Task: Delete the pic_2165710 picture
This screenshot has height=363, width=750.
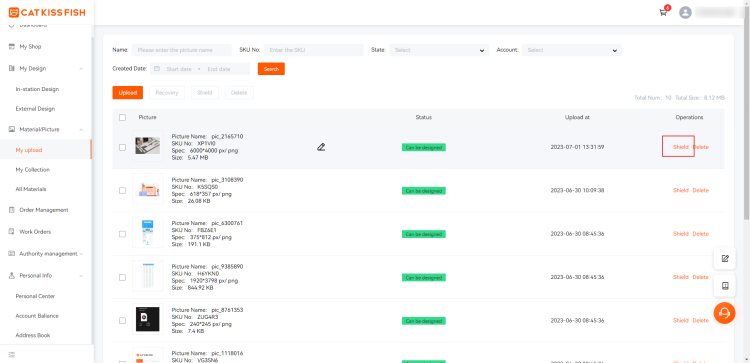Action: [701, 147]
